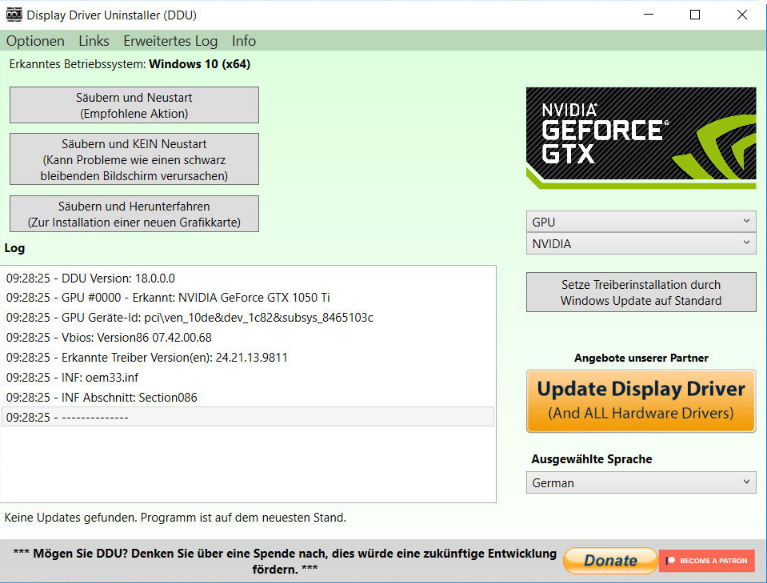Click Setze Treiberinstallation durch Windows Update button
The image size is (767, 583).
[x=641, y=292]
